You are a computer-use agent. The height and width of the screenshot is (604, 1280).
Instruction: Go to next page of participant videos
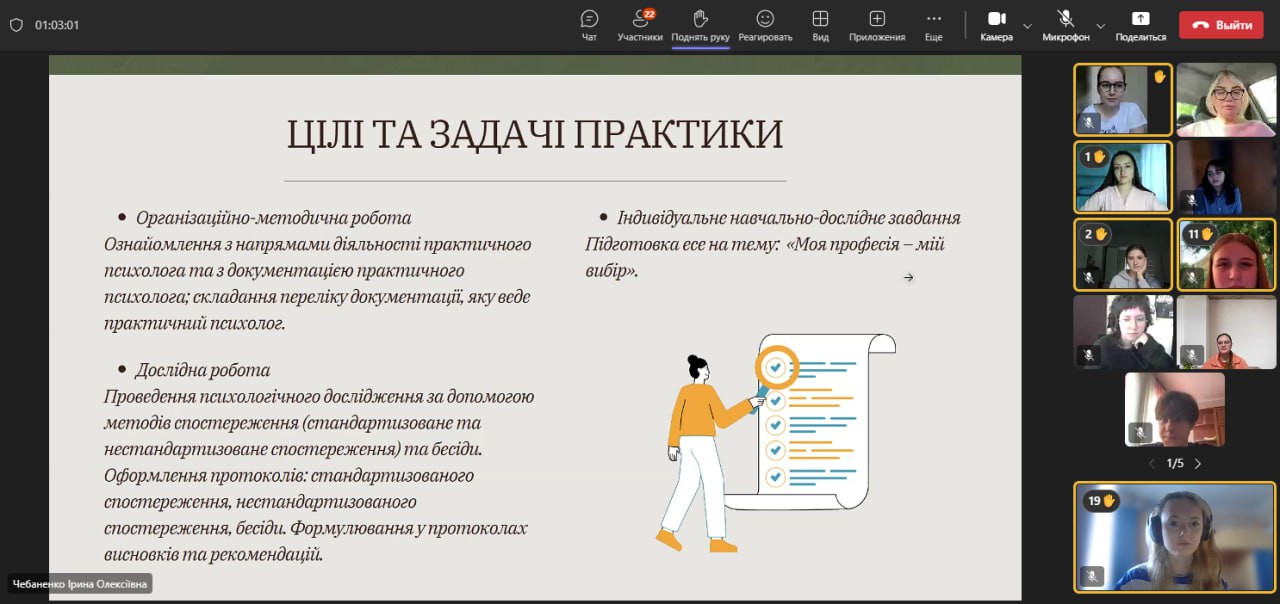coord(1198,463)
